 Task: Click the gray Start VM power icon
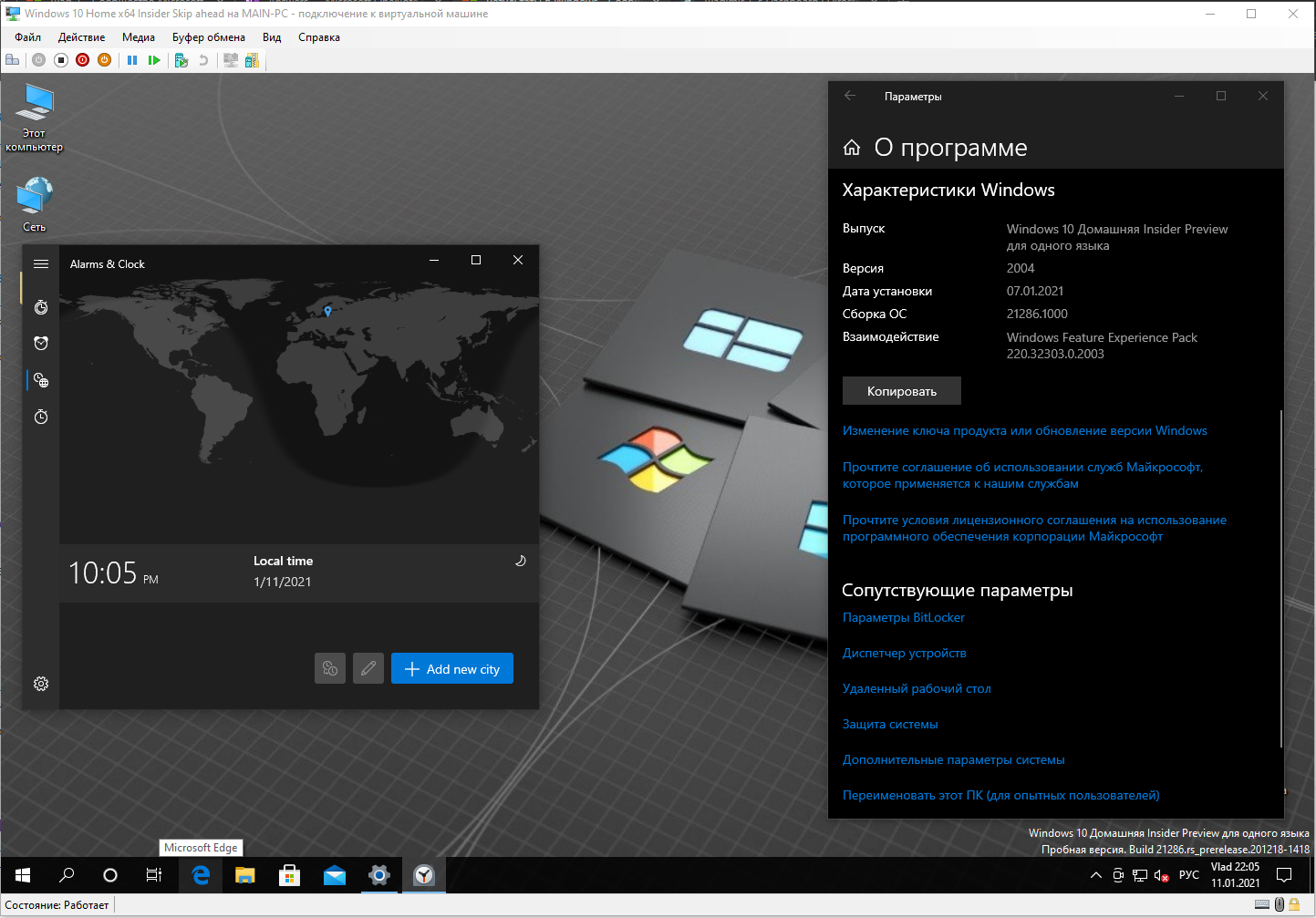pos(38,60)
